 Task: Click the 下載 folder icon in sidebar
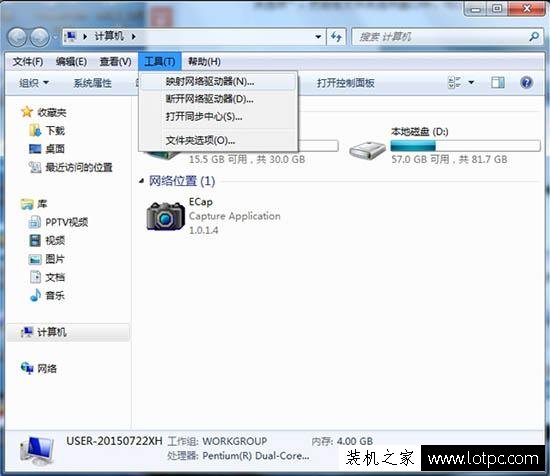pos(35,130)
